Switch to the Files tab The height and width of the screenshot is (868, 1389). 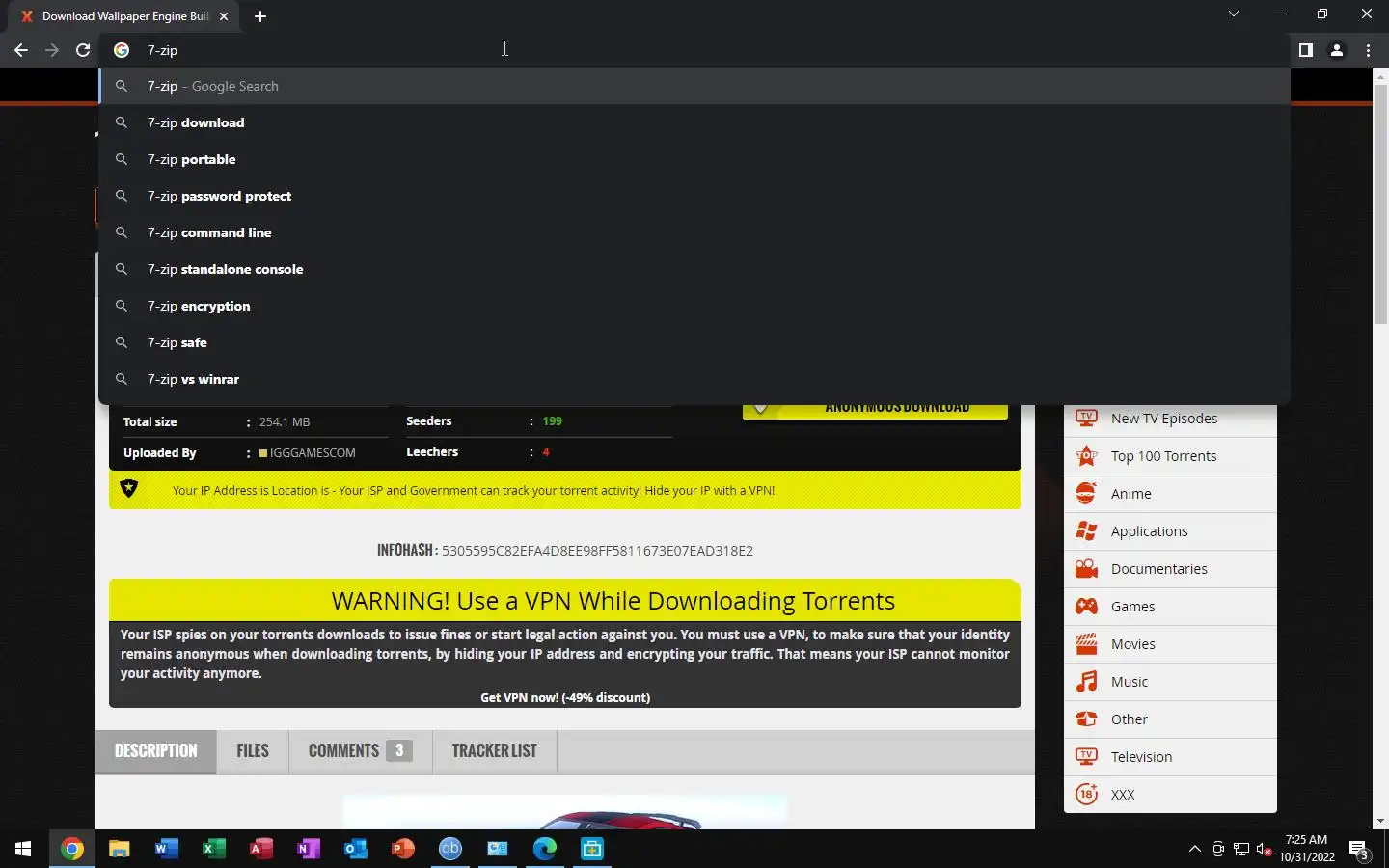pos(253,750)
